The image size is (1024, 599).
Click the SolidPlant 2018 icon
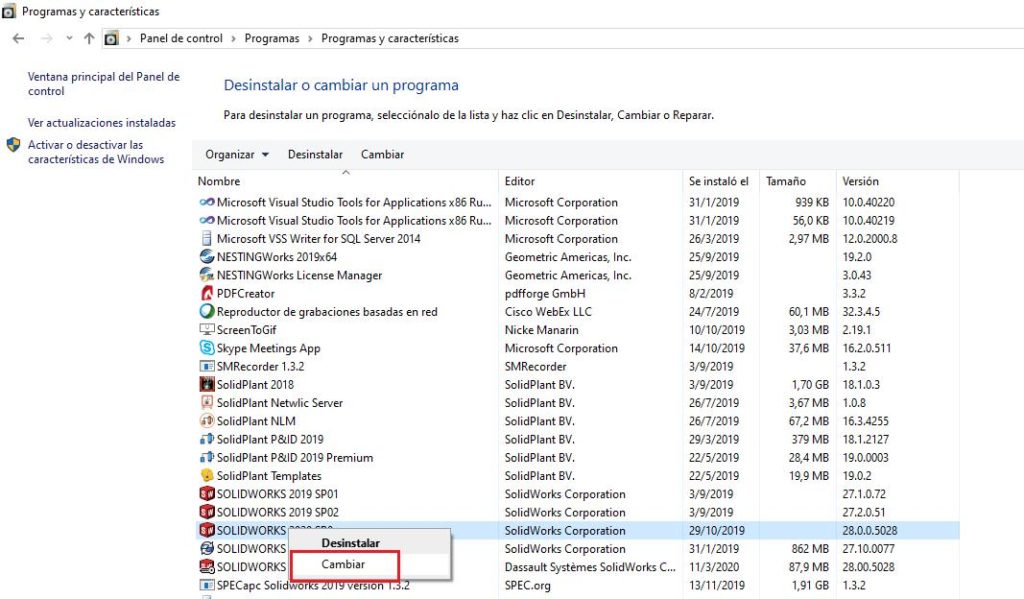(207, 385)
